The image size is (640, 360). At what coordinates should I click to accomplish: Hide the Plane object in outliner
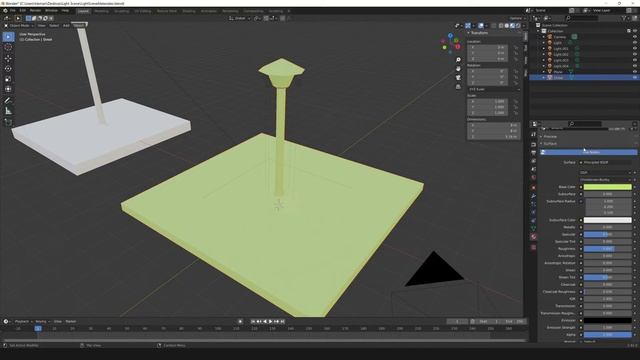point(634,72)
